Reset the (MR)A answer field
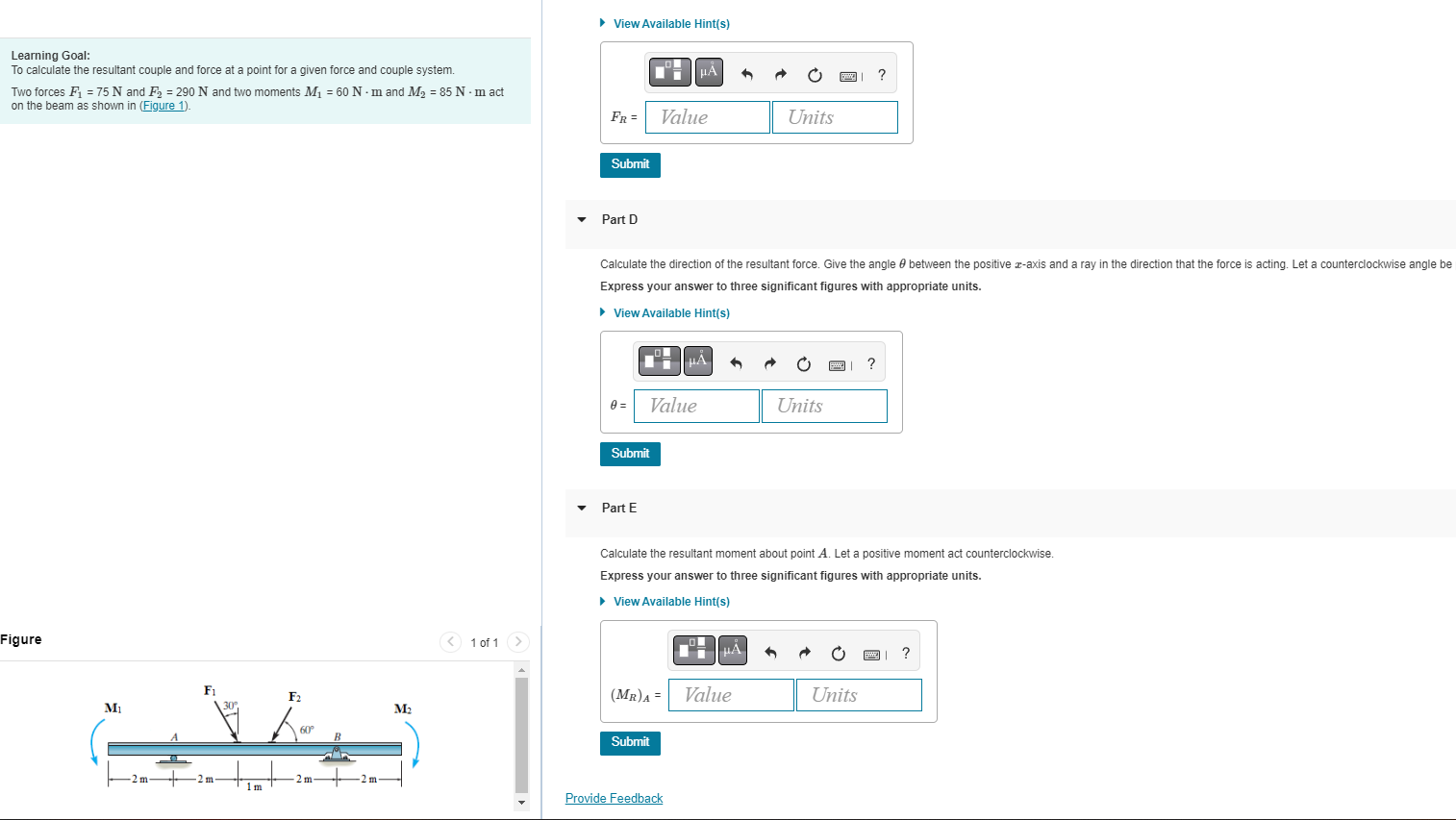This screenshot has width=1456, height=820. click(838, 652)
